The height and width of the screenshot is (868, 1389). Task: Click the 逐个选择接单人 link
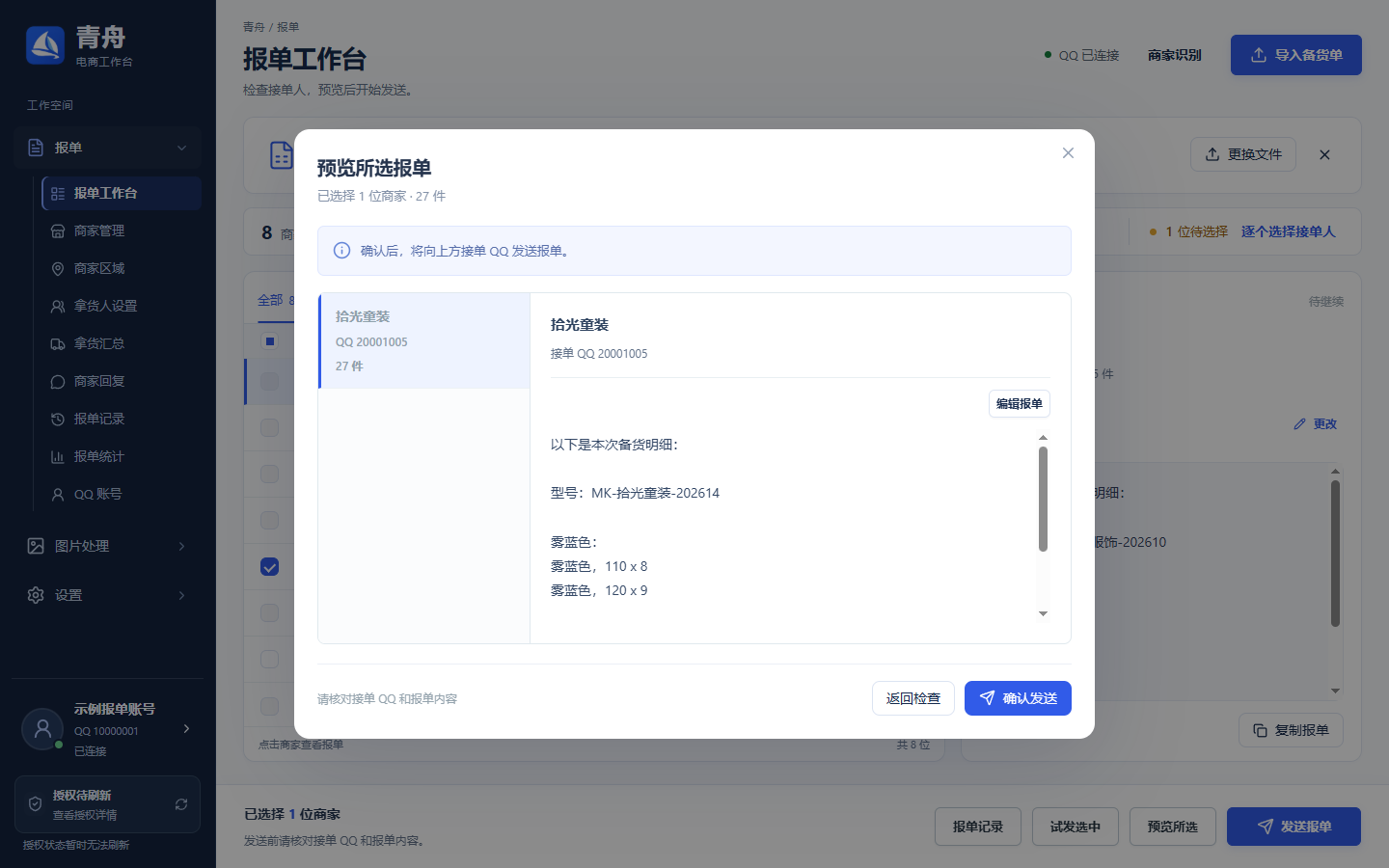coord(1288,231)
